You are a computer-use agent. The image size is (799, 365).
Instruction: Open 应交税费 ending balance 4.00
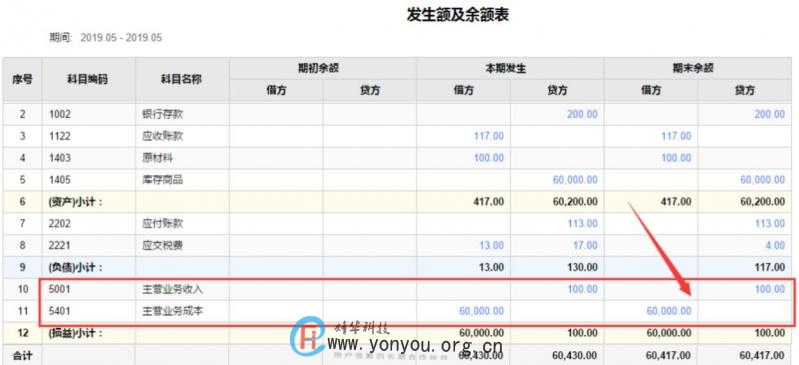click(x=775, y=246)
